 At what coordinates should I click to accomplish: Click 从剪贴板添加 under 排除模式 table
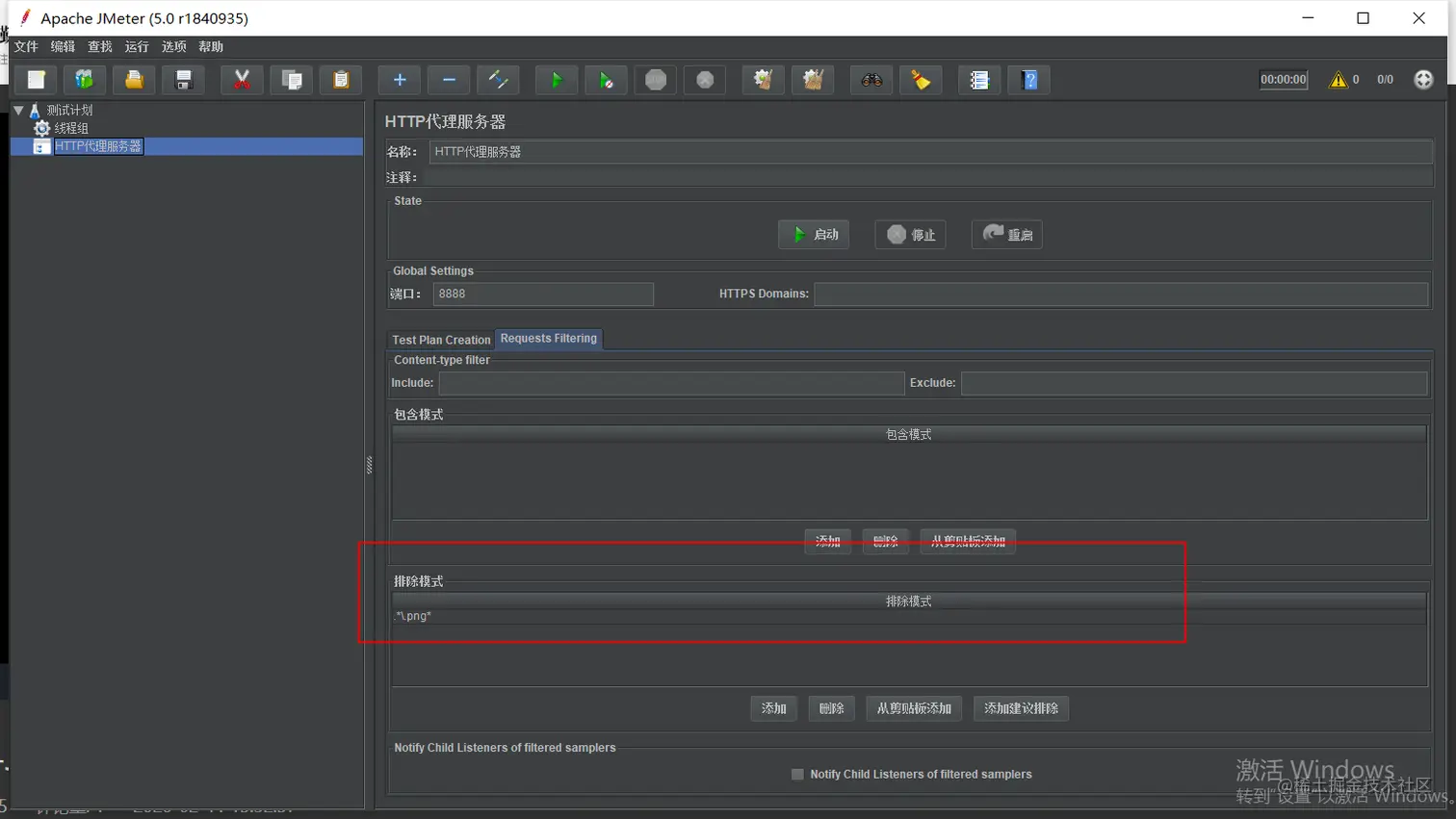(914, 708)
